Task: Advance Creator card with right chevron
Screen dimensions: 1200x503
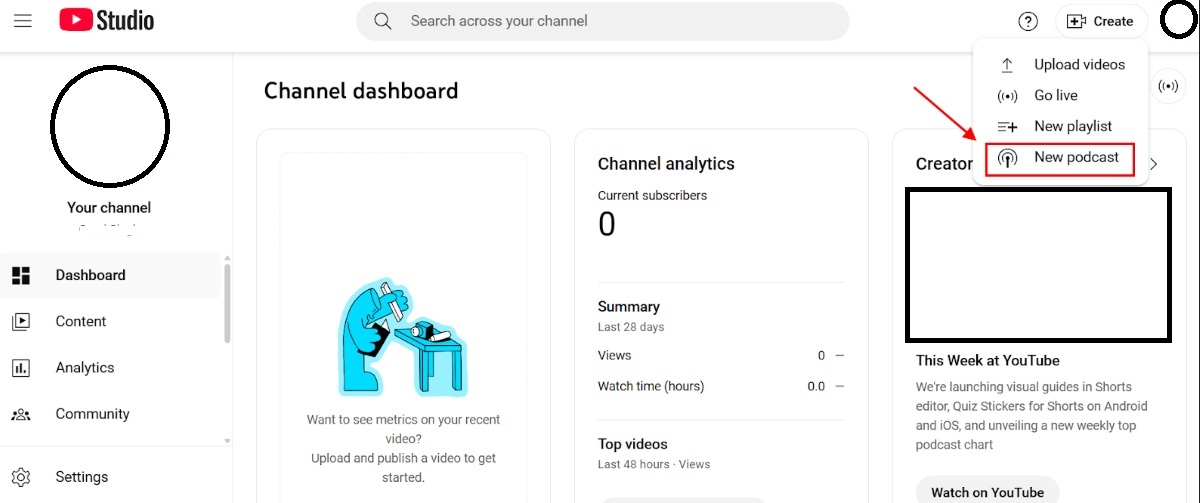Action: [x=1154, y=164]
